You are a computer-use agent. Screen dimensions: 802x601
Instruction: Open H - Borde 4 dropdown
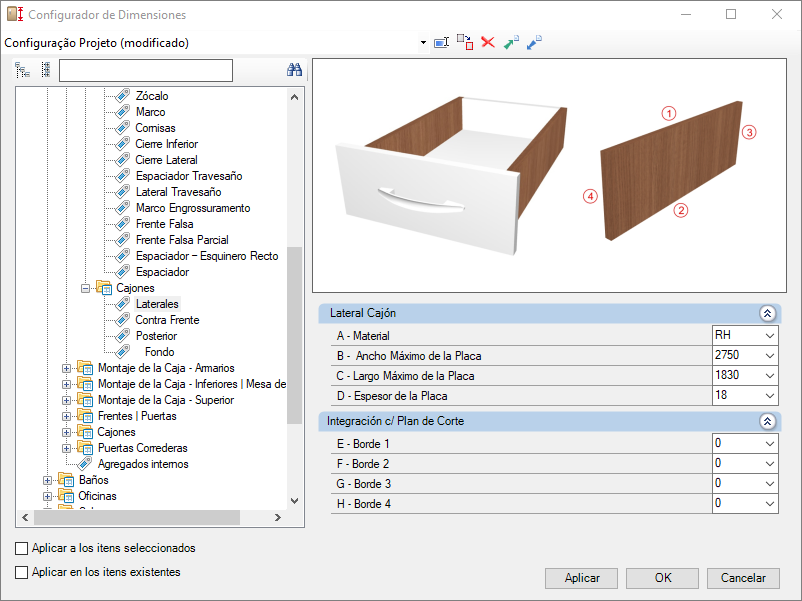769,504
